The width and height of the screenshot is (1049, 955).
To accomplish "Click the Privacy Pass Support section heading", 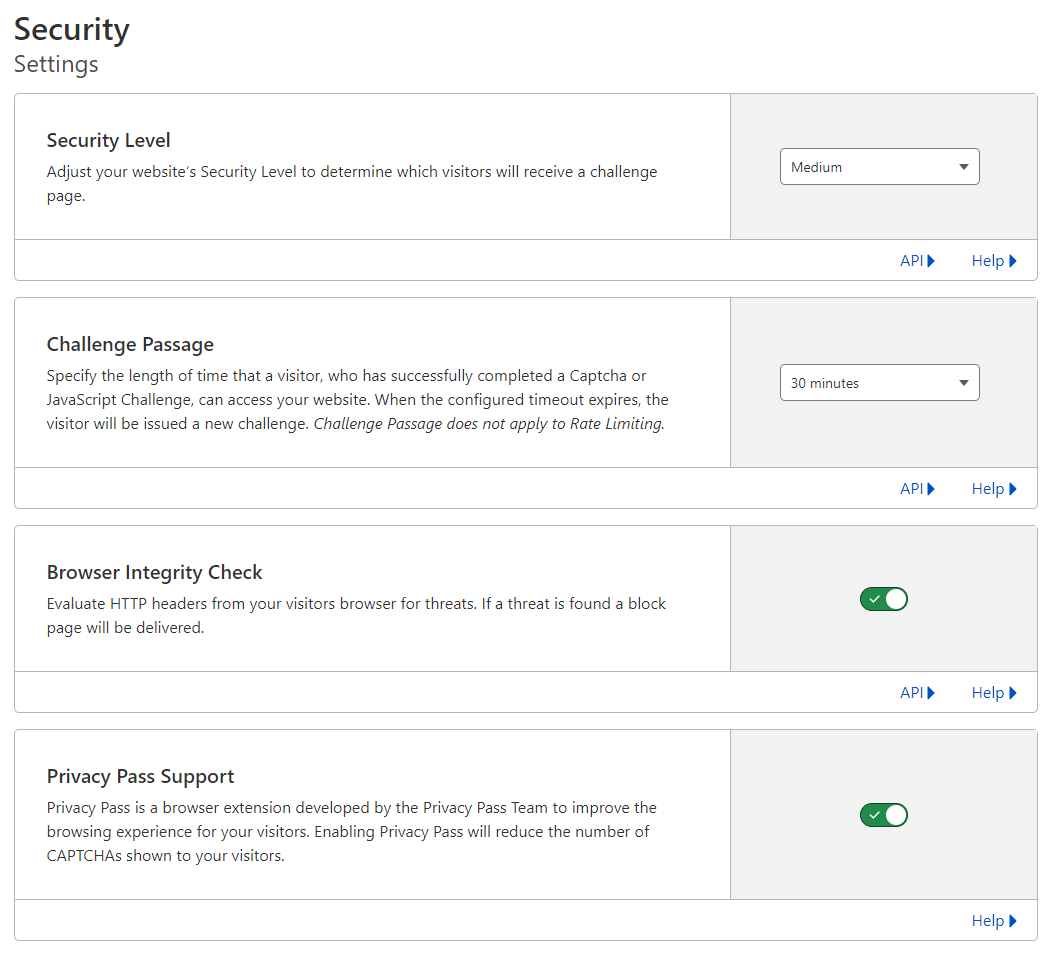I will (140, 777).
